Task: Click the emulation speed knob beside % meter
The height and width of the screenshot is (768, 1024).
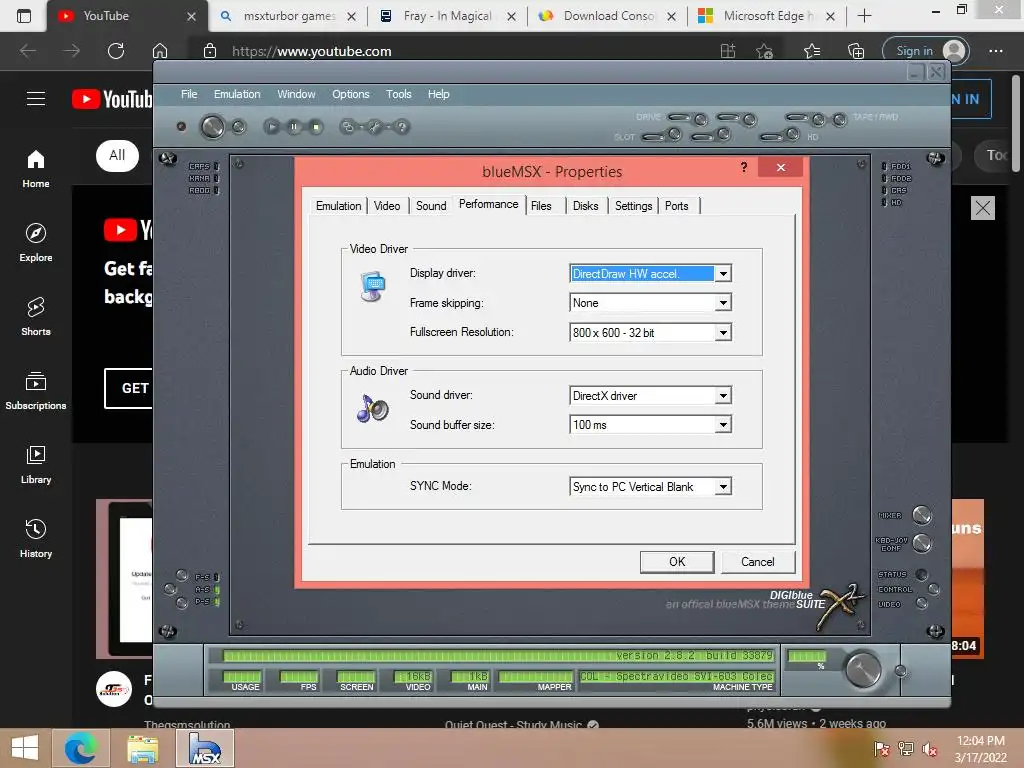Action: (x=863, y=670)
